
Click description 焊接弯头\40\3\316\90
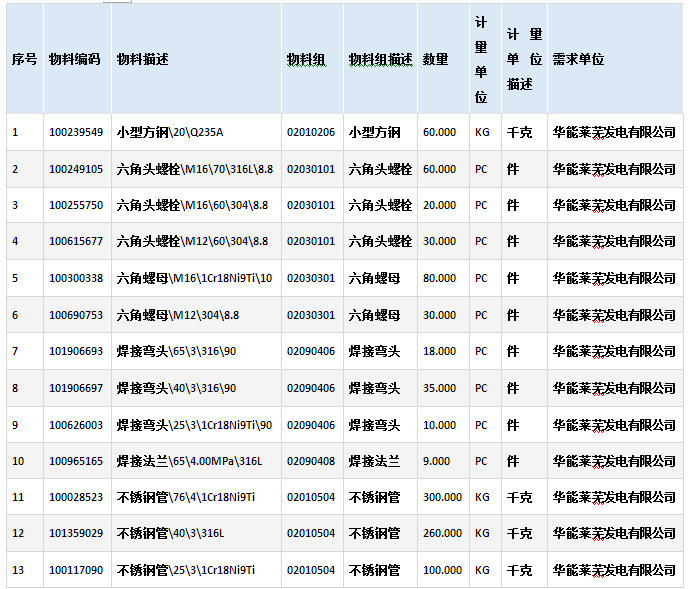point(176,389)
